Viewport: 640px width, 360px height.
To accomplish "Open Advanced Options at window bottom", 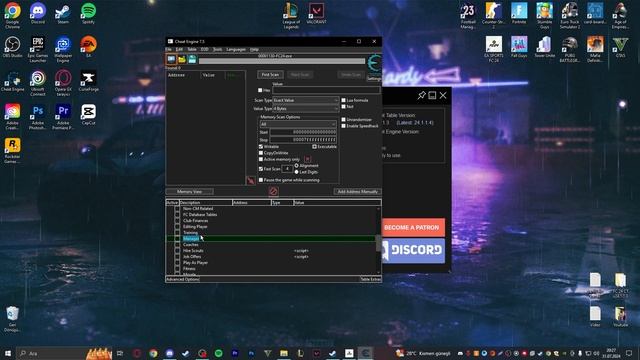I will (x=183, y=280).
